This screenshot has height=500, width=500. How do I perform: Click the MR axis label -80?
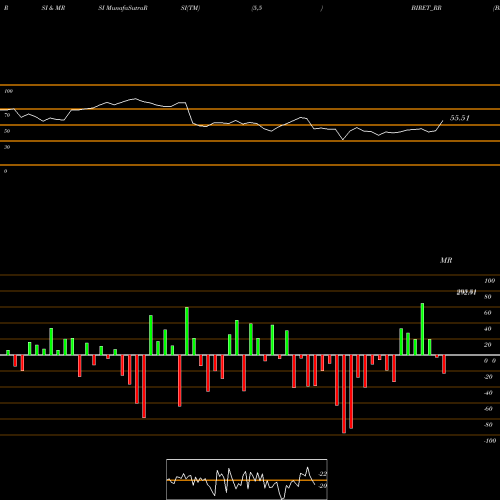(488, 425)
